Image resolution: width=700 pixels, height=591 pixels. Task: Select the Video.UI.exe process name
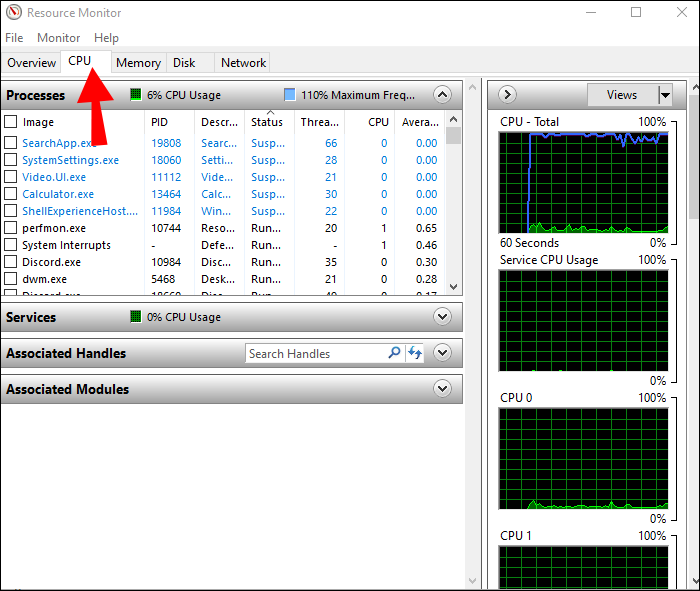click(54, 177)
